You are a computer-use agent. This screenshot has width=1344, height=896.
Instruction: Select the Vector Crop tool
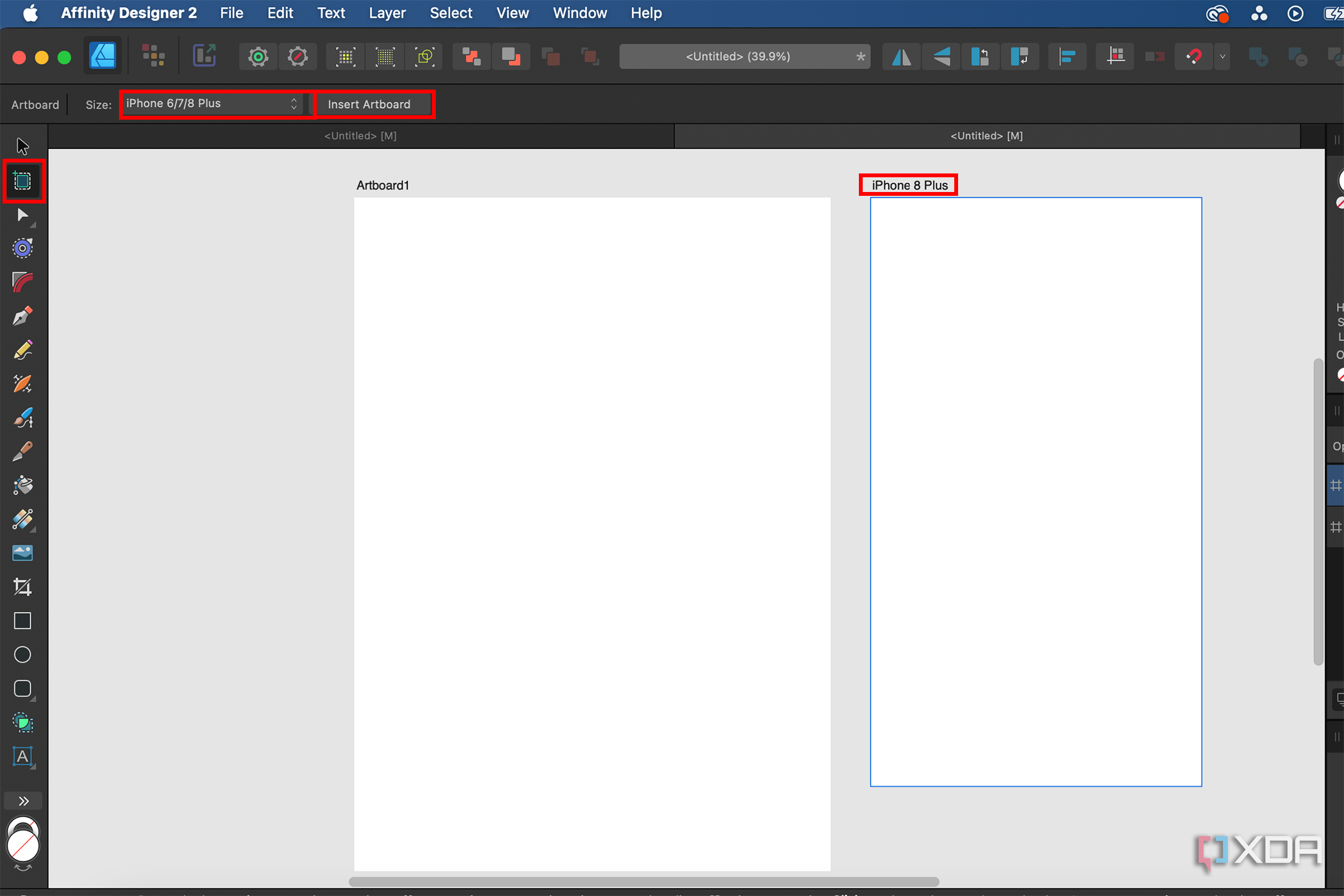coord(22,587)
